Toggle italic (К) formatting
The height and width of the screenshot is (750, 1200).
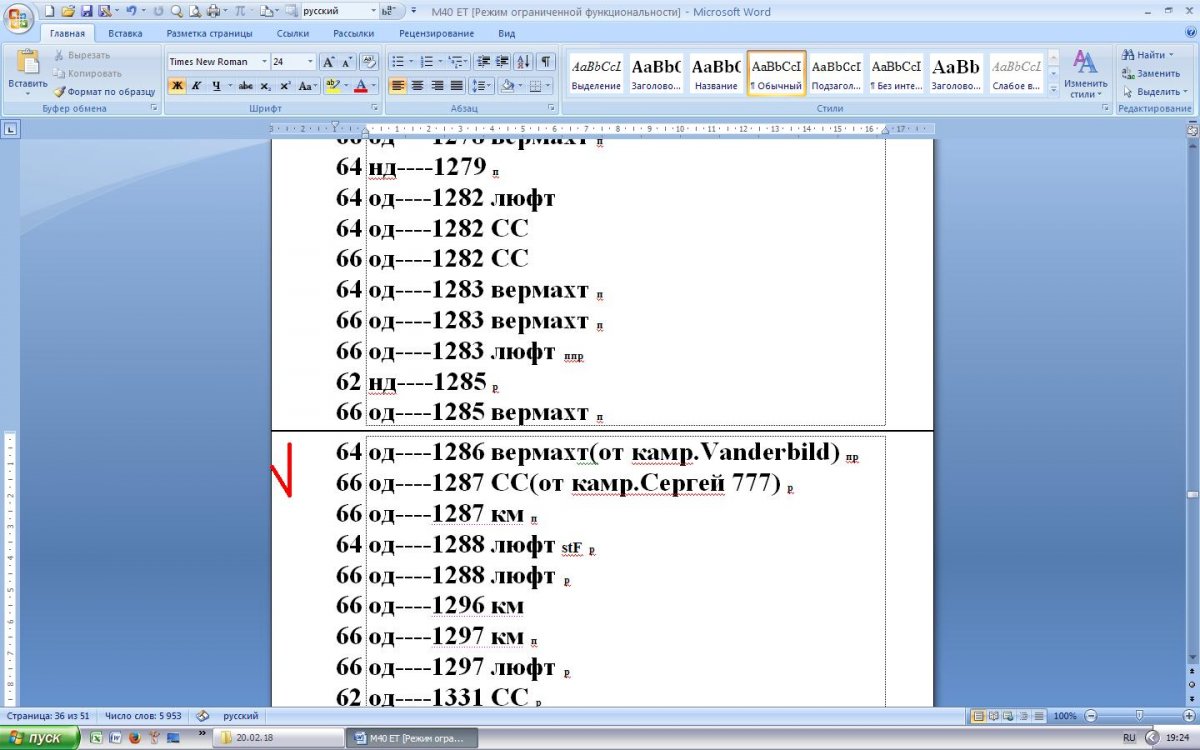[196, 86]
